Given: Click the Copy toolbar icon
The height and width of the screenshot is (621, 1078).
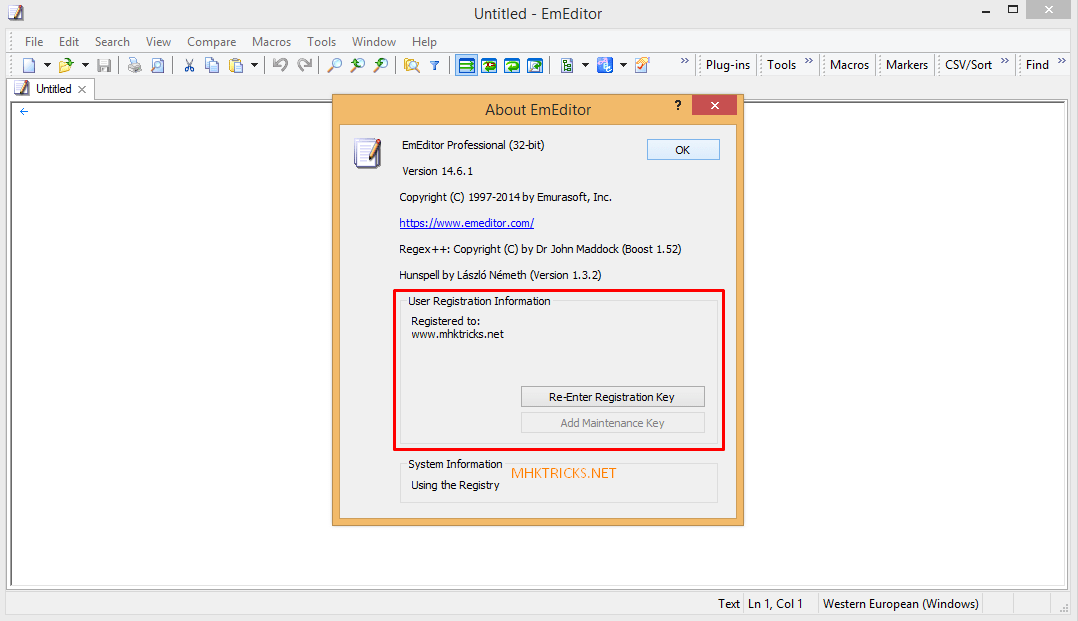Looking at the screenshot, I should click(212, 65).
